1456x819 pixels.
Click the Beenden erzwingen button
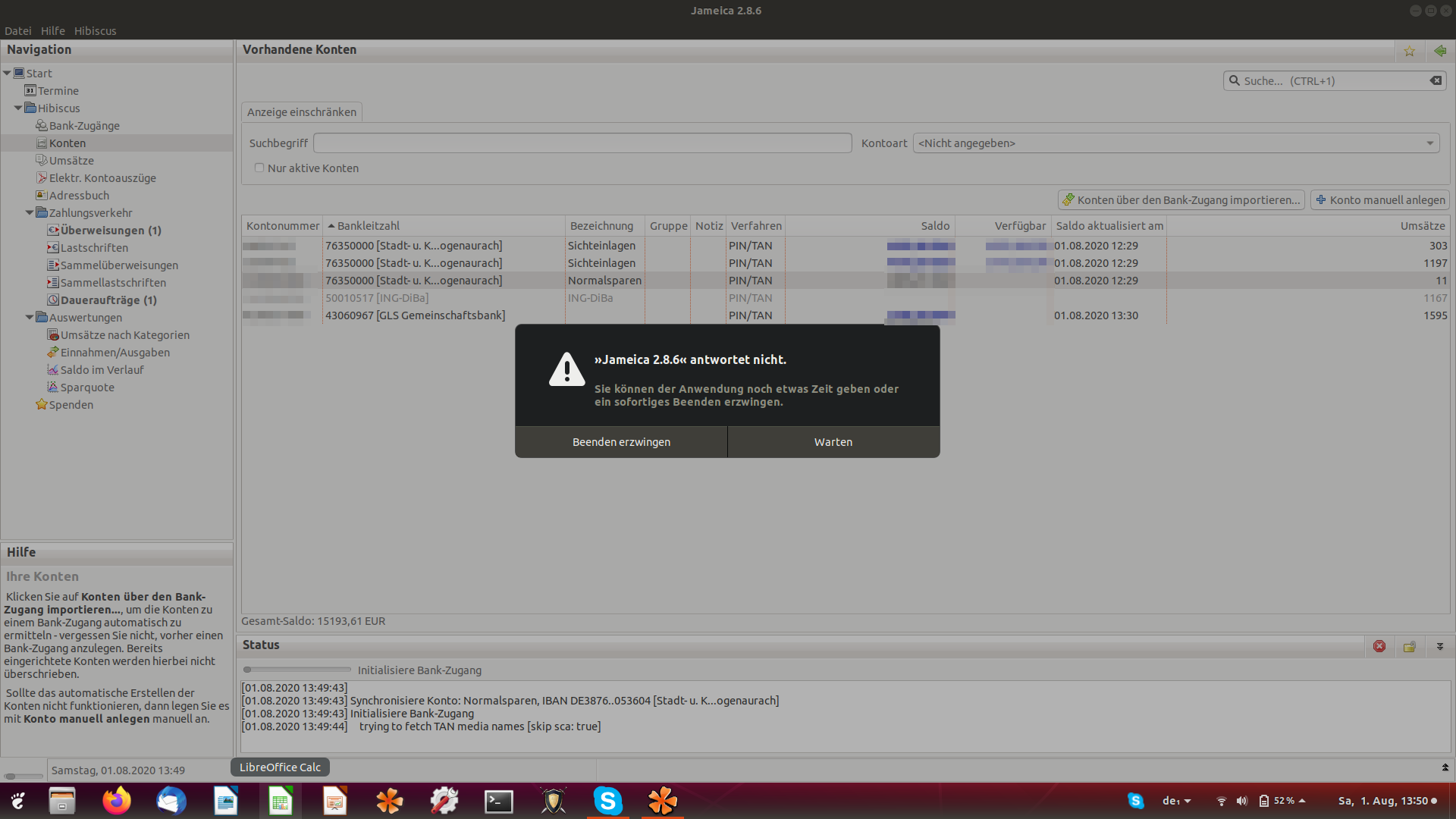tap(621, 442)
